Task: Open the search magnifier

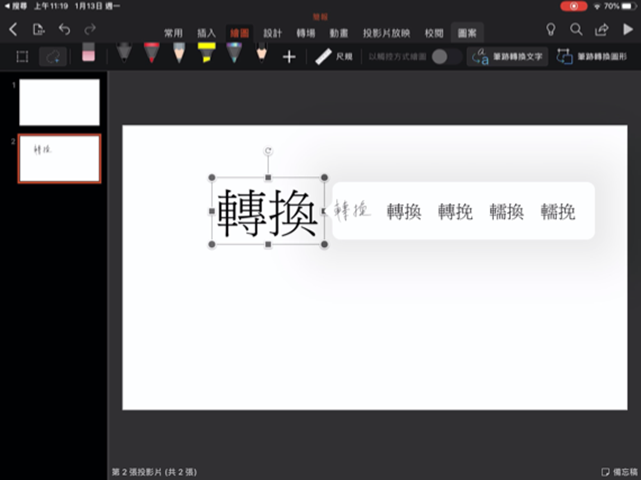Action: 577,31
